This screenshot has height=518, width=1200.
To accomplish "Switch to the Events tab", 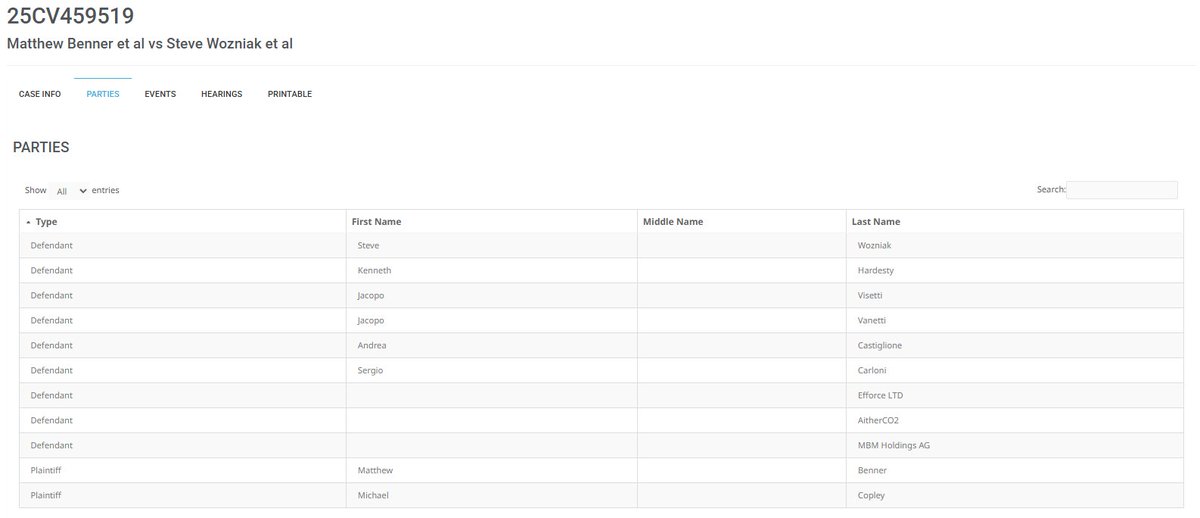I will [x=160, y=94].
